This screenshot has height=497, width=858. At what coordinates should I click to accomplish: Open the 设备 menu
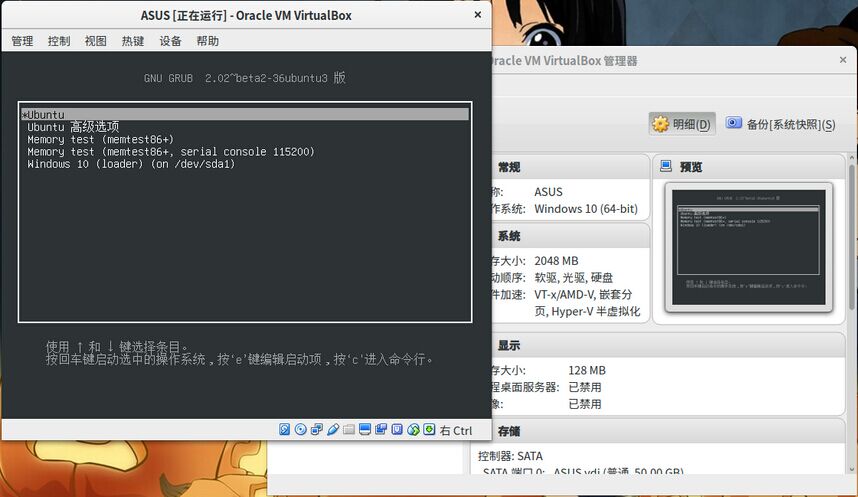coord(170,41)
